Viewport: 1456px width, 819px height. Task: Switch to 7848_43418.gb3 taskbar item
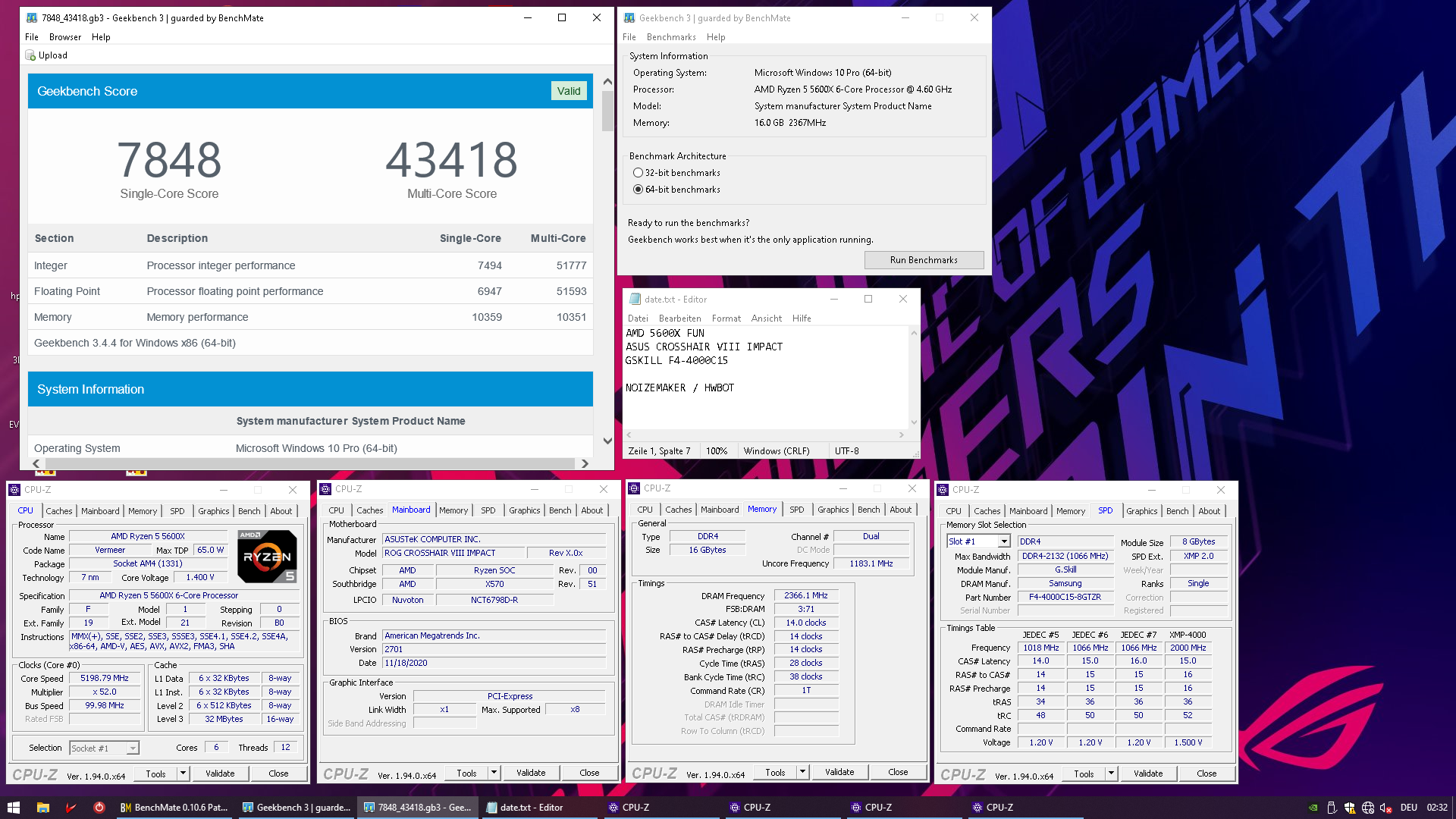click(418, 808)
